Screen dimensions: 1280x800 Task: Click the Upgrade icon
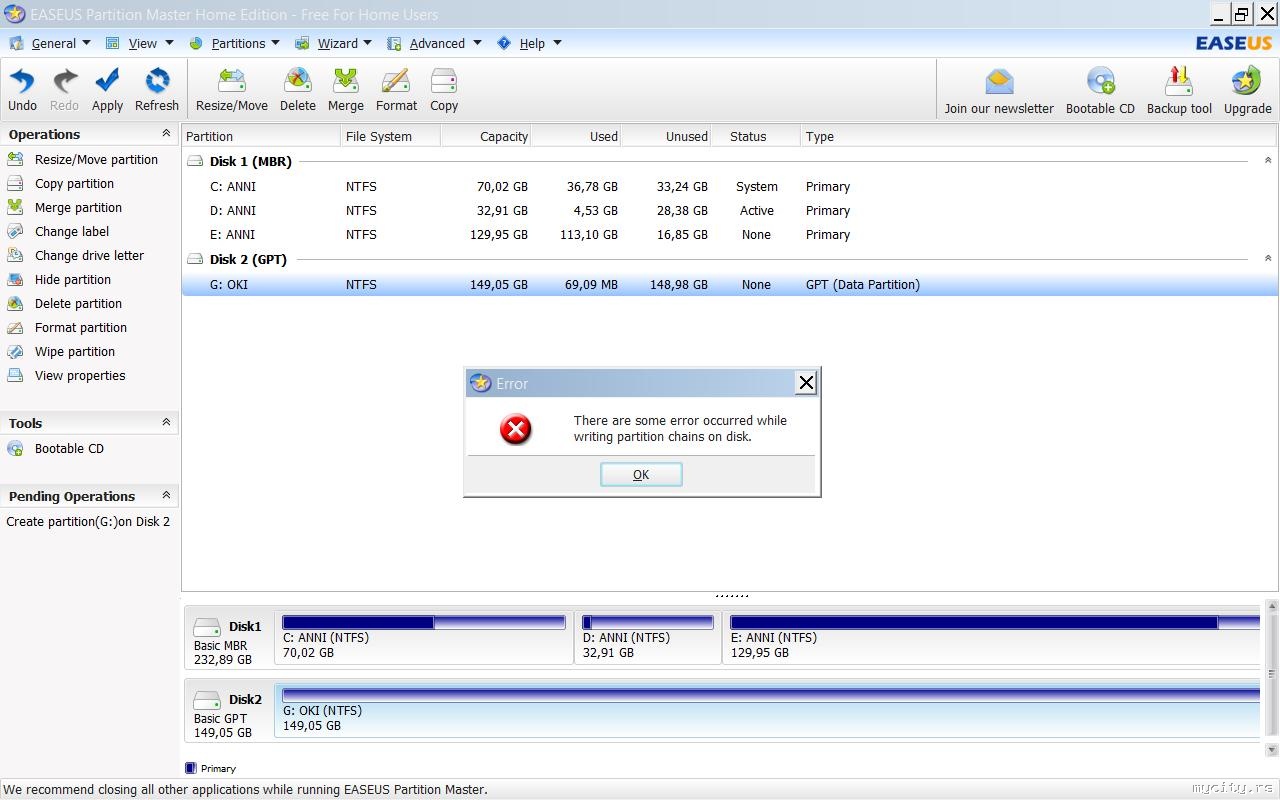pyautogui.click(x=1248, y=92)
